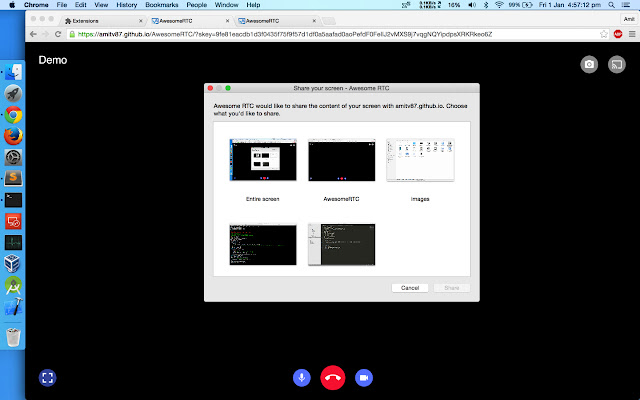The height and width of the screenshot is (400, 640).
Task: Open Sublime Text from the dock
Action: coord(13,178)
